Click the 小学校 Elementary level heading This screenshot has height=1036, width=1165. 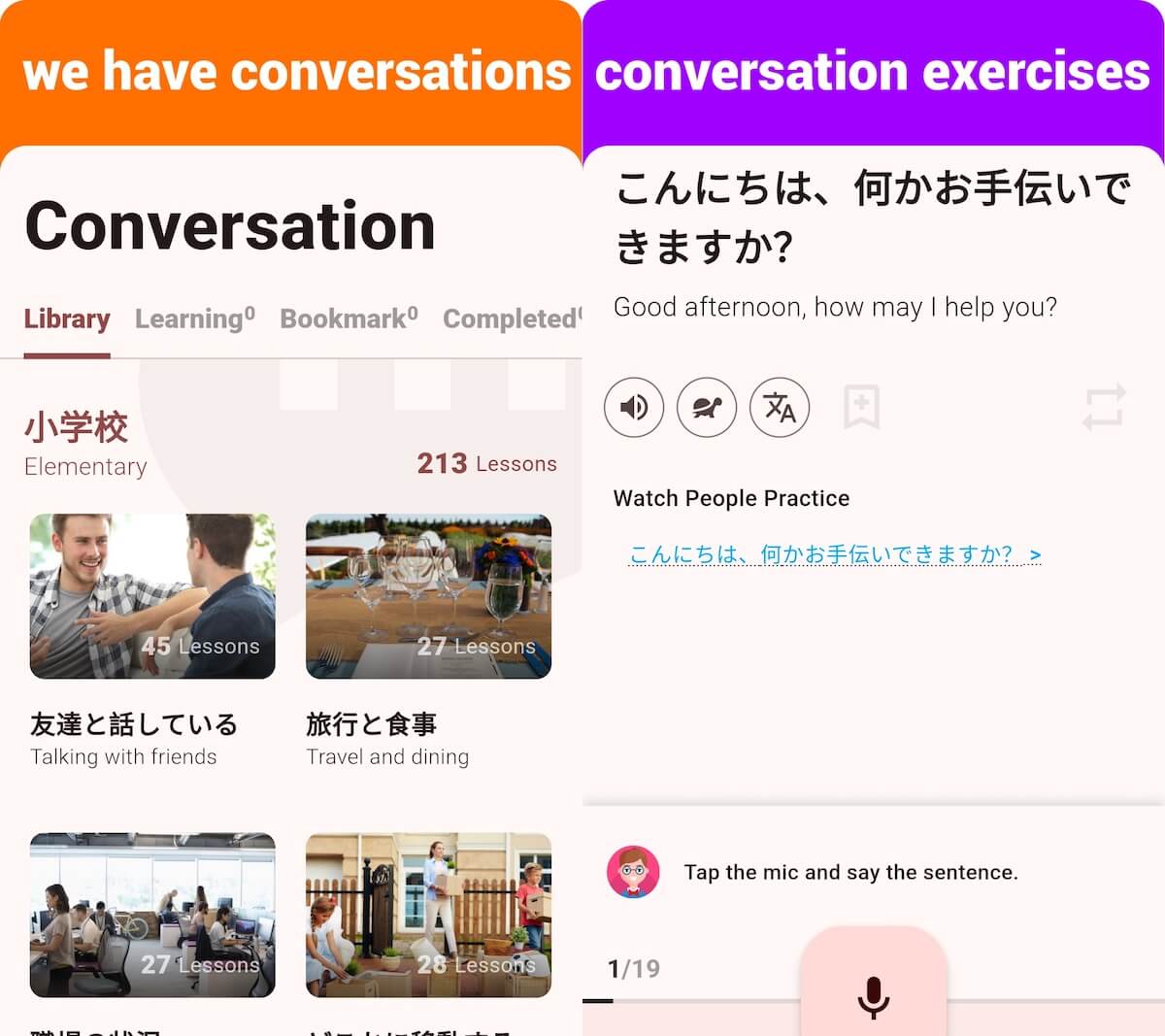pos(85,444)
